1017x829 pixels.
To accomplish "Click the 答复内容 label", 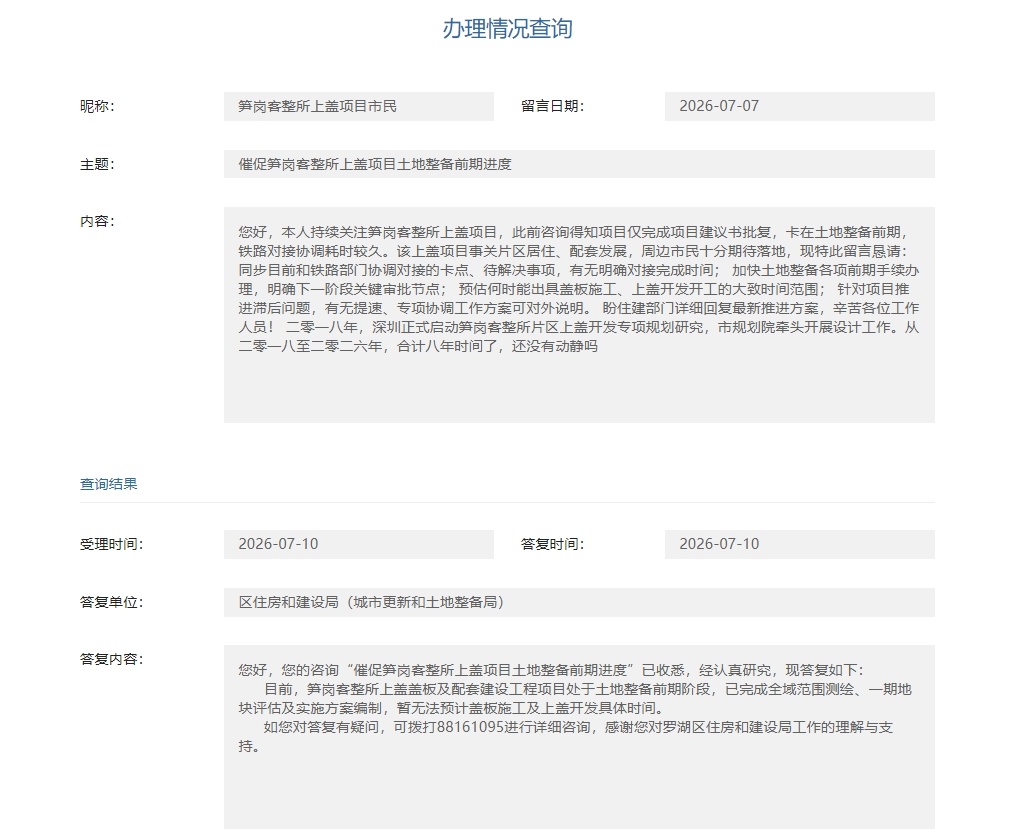I will [x=112, y=659].
